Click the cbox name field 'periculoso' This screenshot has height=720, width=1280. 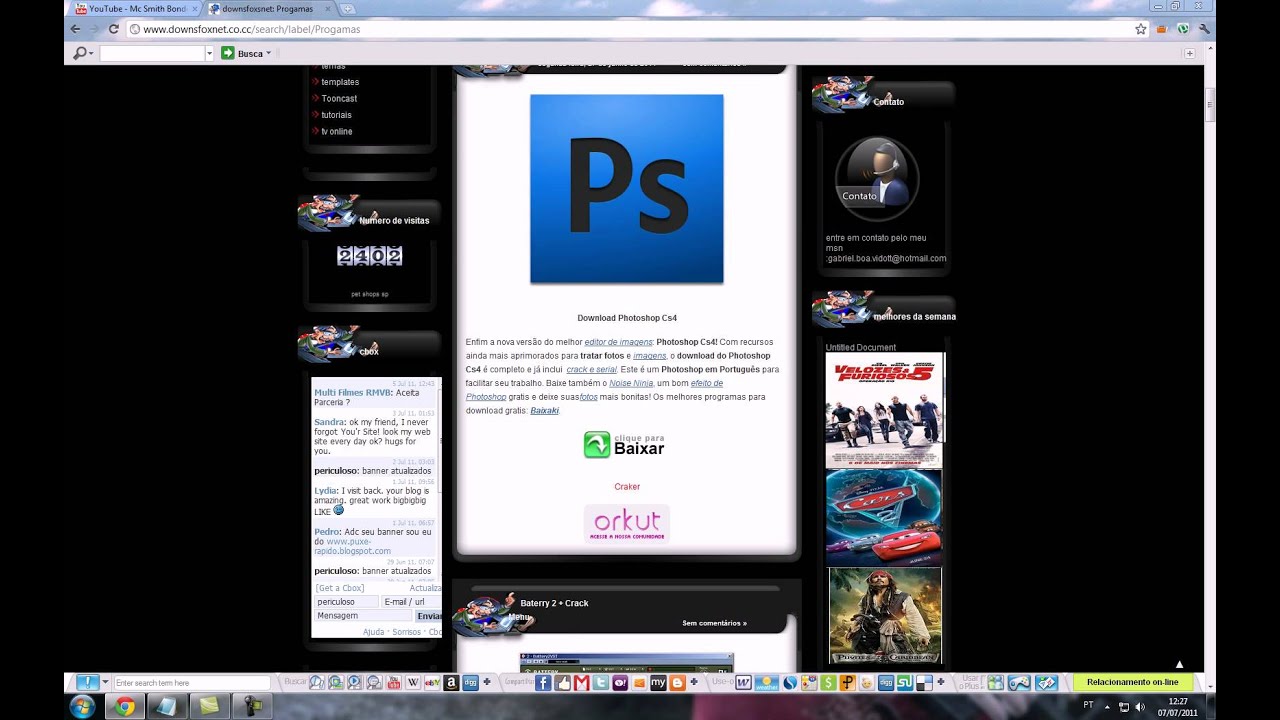pyautogui.click(x=346, y=602)
